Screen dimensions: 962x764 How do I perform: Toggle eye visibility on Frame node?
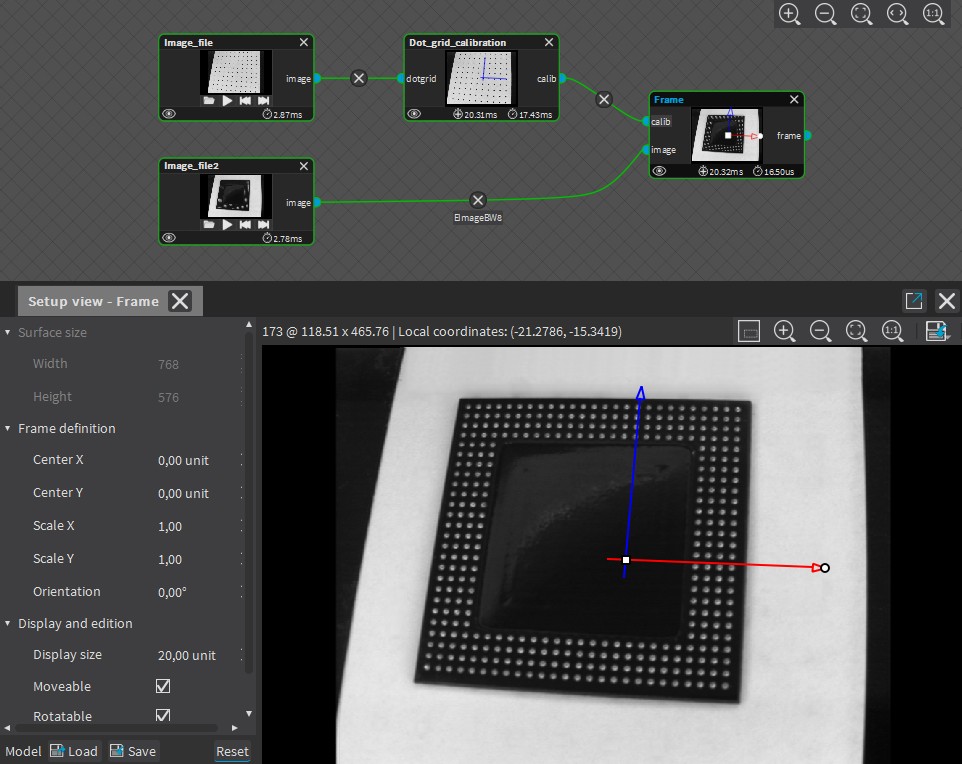pos(660,171)
